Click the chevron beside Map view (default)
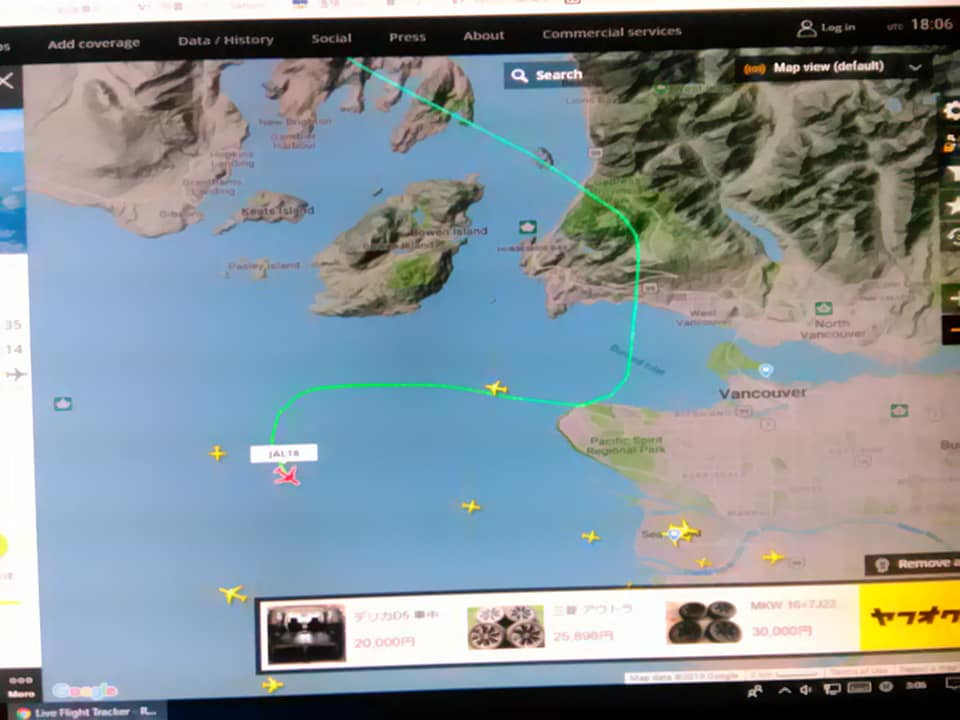The image size is (960, 720). click(915, 67)
